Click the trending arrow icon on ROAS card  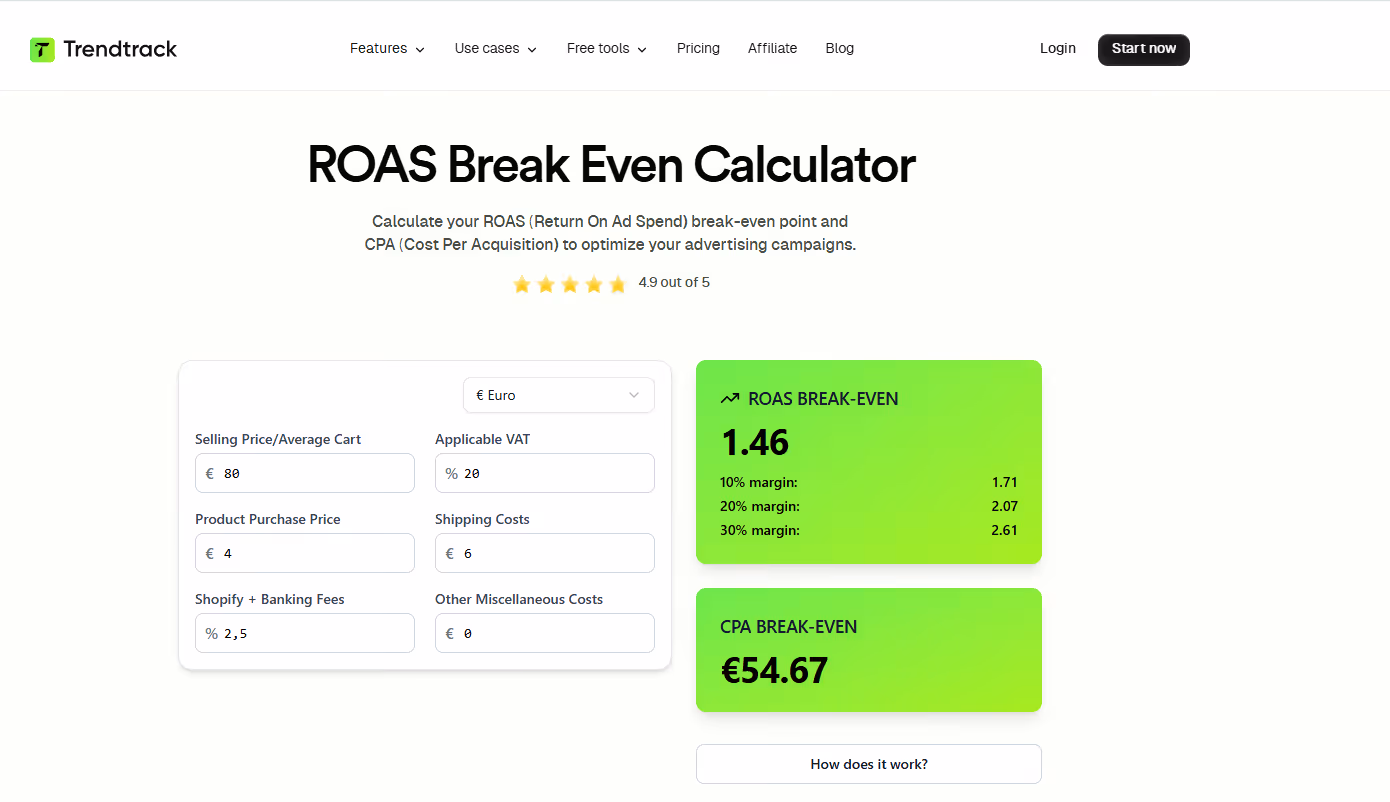[729, 397]
